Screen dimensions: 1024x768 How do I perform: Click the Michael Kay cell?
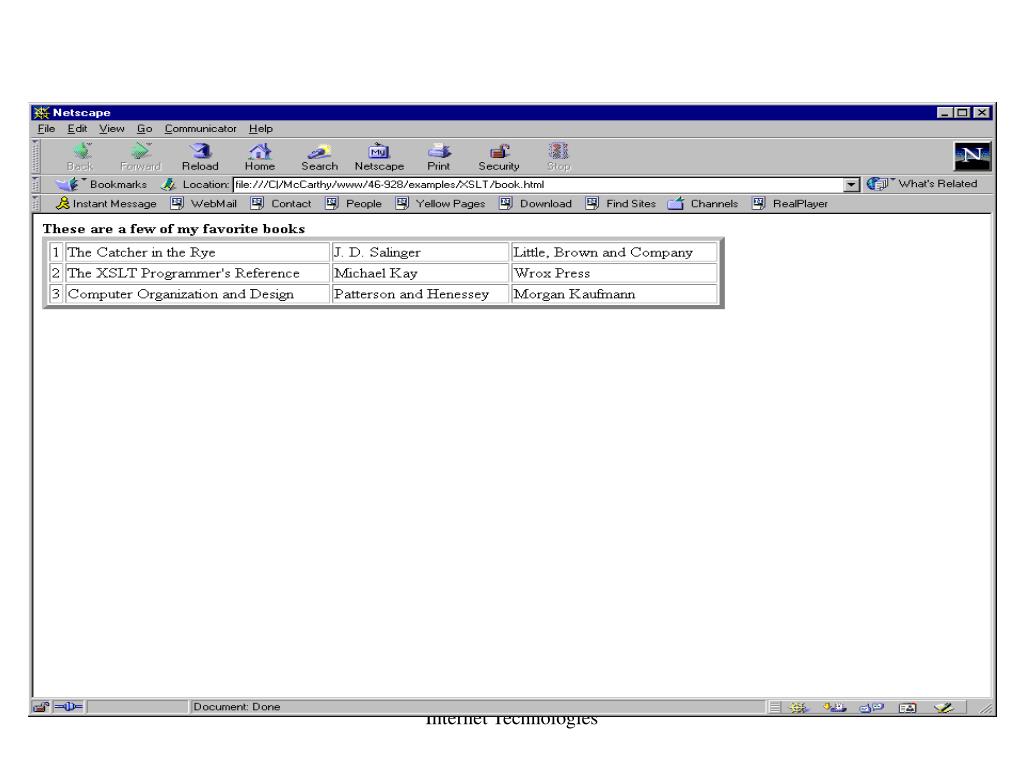420,273
